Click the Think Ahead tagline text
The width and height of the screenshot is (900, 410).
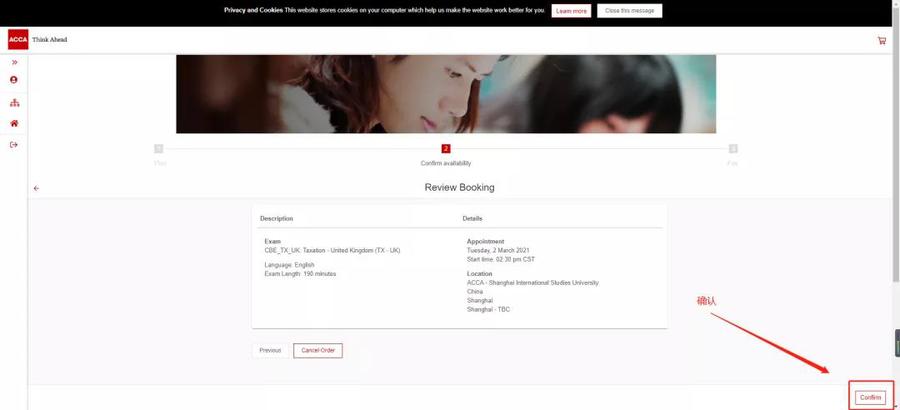[50, 40]
